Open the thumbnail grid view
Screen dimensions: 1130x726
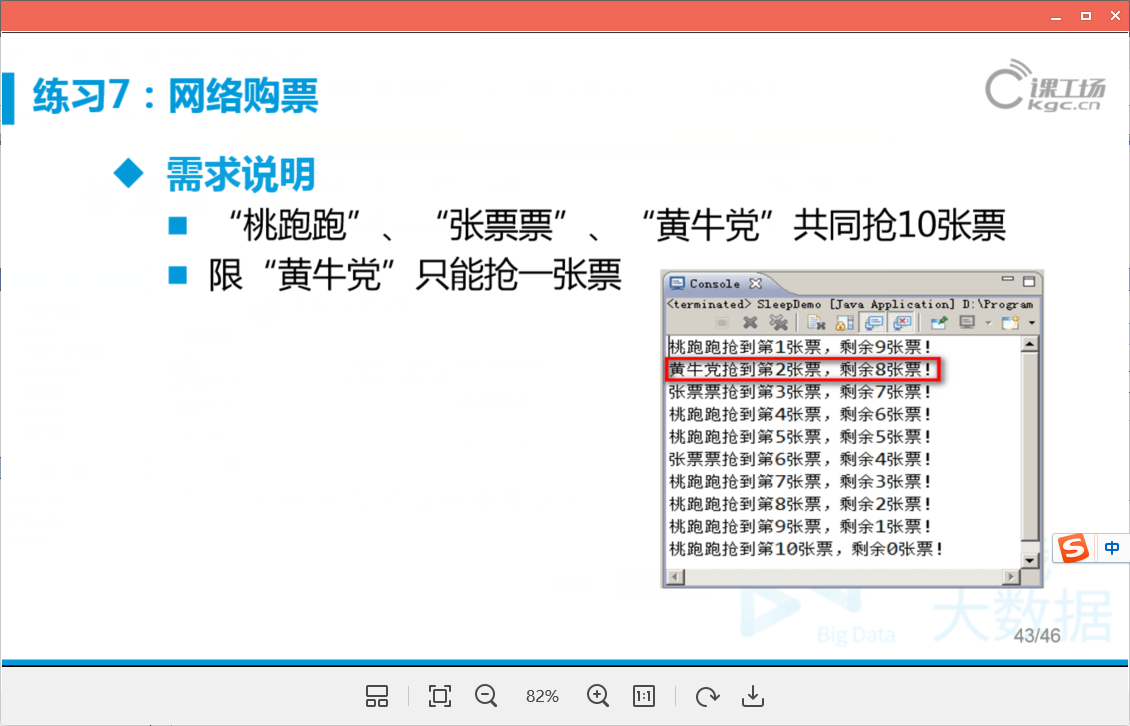pos(377,696)
